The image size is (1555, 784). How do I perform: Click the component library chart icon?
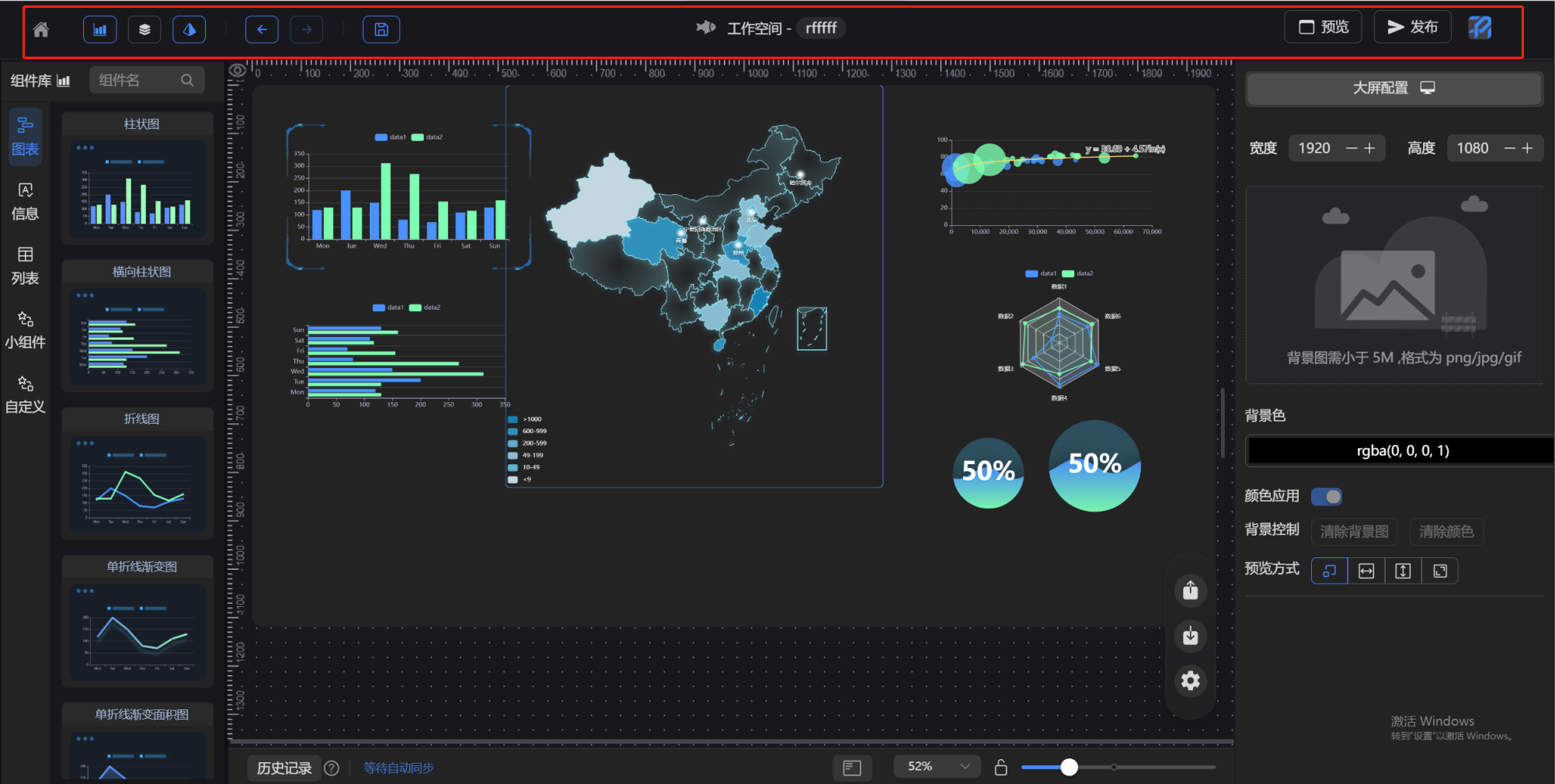click(64, 81)
